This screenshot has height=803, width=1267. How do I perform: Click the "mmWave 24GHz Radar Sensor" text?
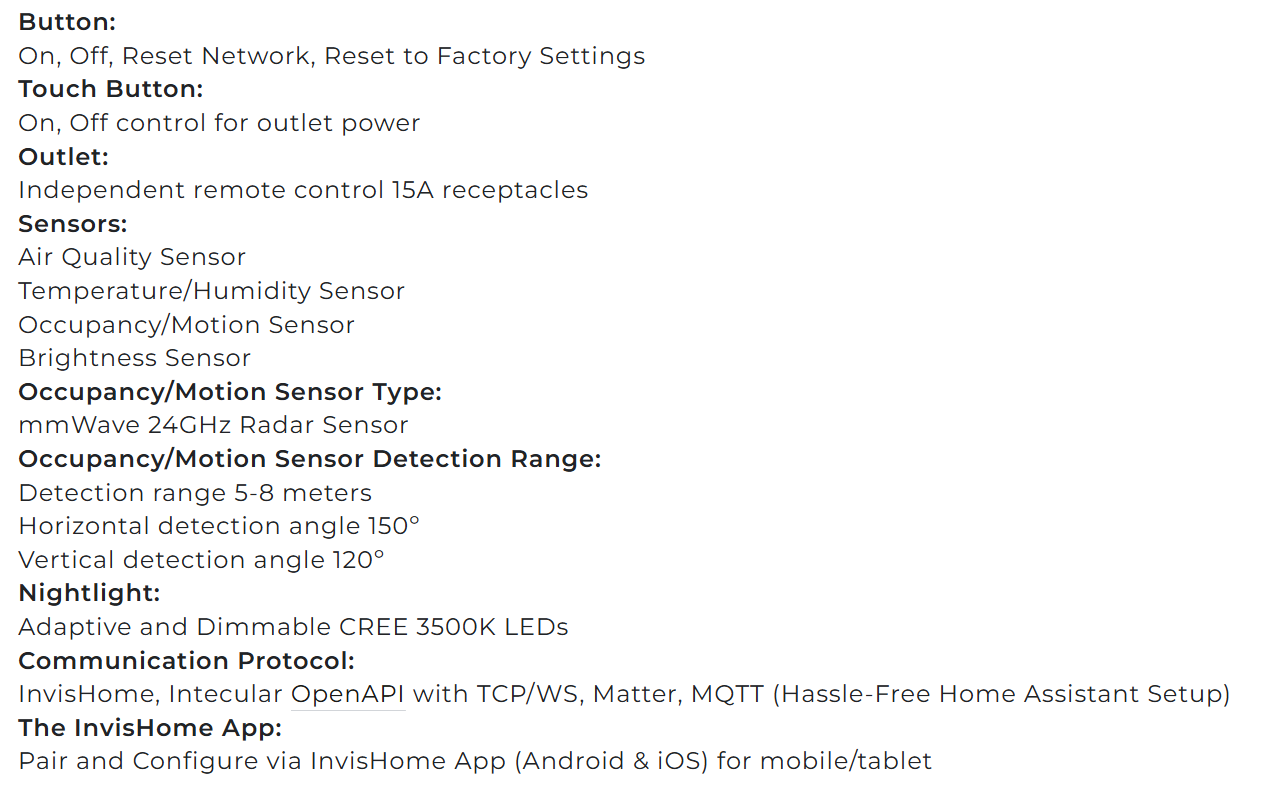click(x=213, y=425)
